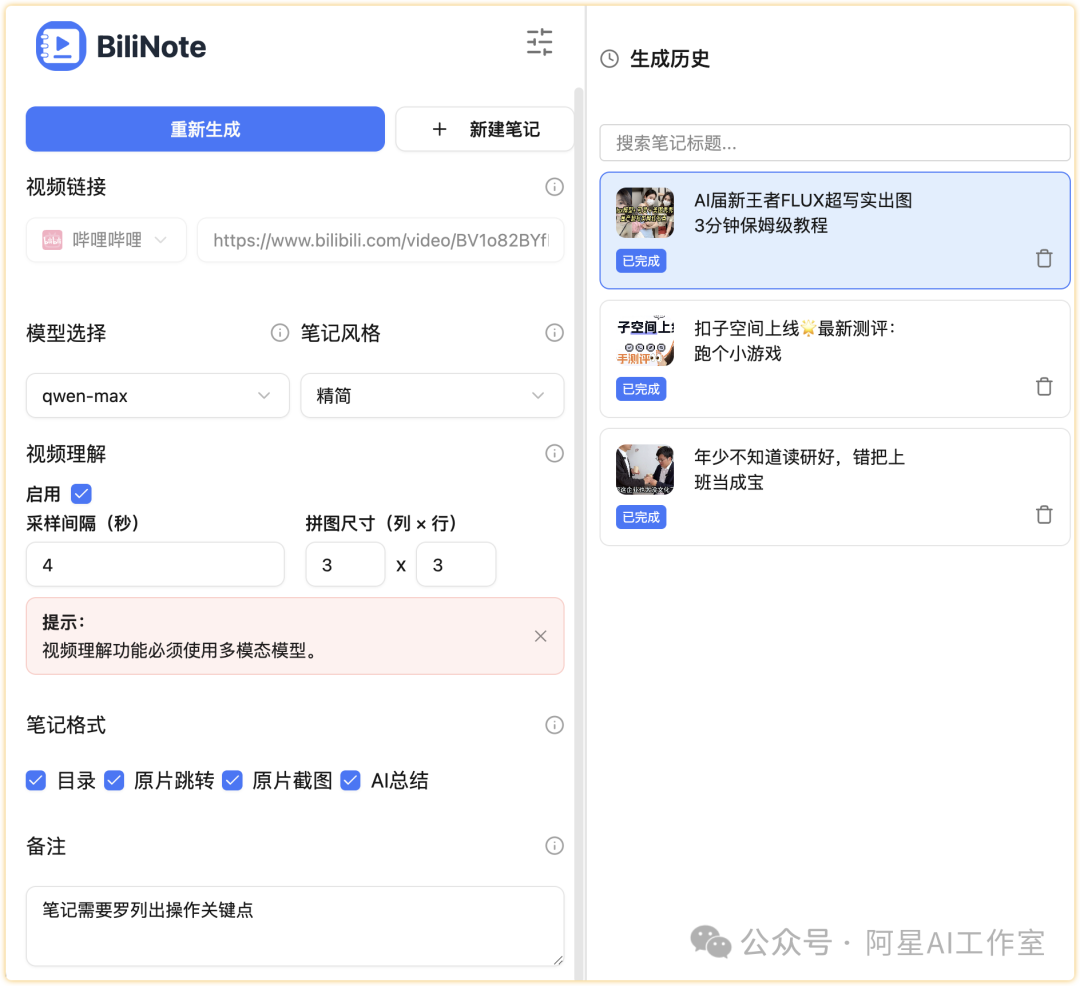Screen dimensions: 1080x986
Task: Show info tooltip for 笔记风格
Action: point(554,333)
